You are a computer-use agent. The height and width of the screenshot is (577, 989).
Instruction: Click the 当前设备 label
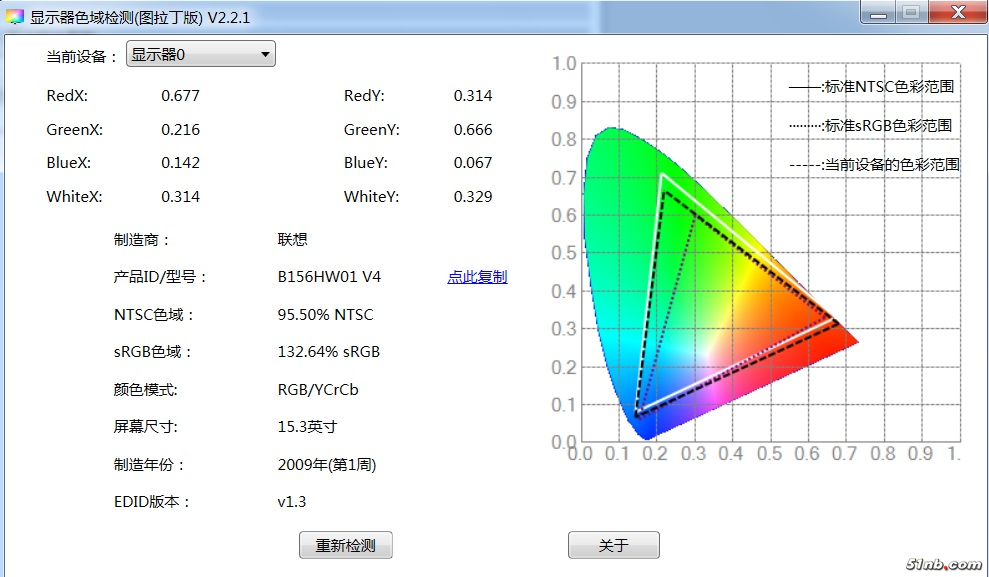[82, 57]
